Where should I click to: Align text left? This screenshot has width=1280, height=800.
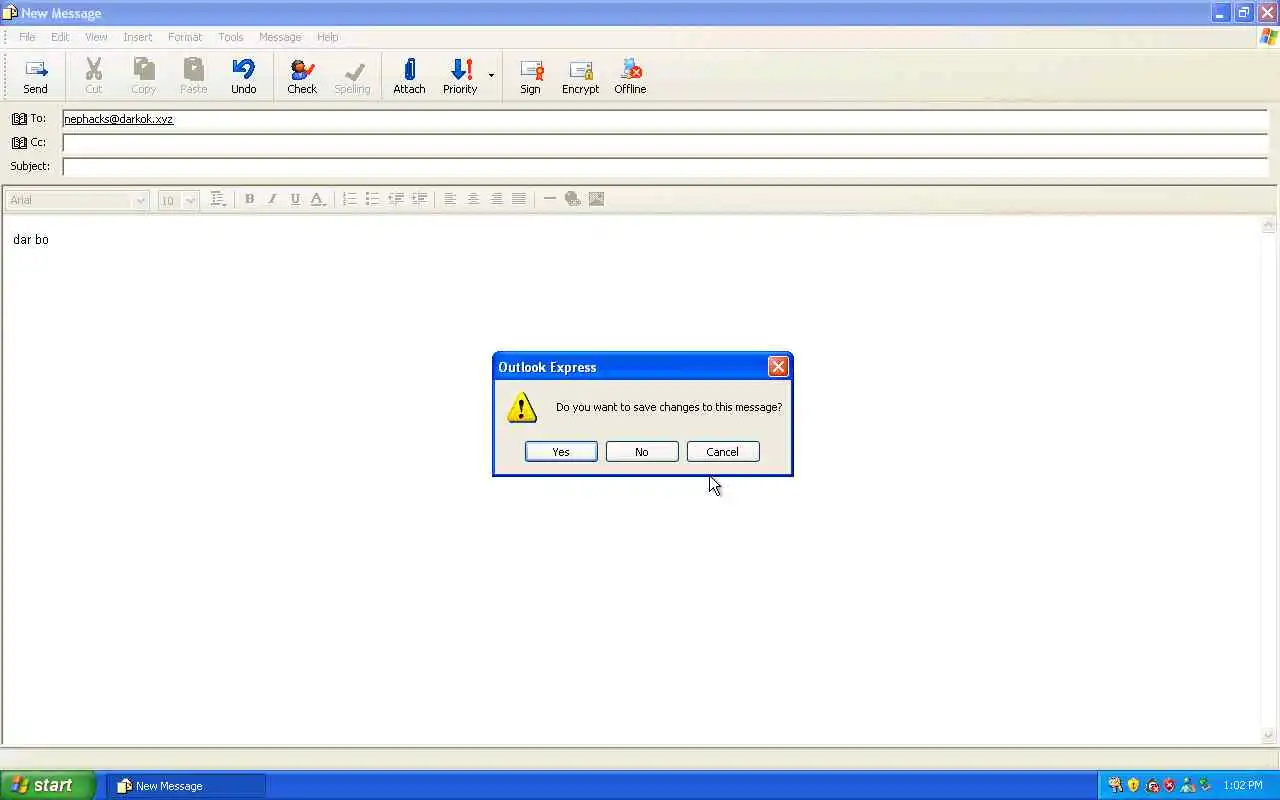tap(450, 199)
